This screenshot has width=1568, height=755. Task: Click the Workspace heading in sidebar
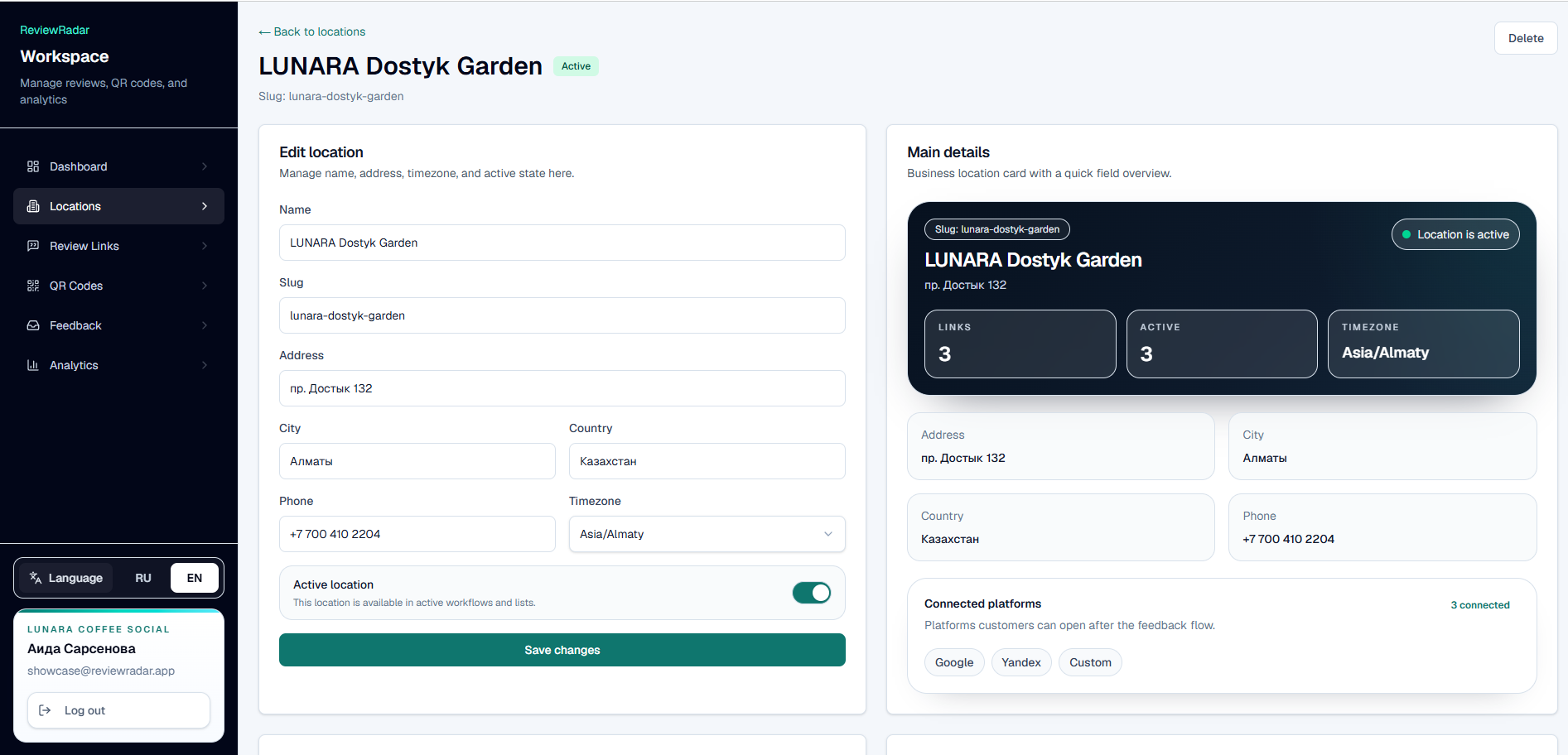[65, 56]
